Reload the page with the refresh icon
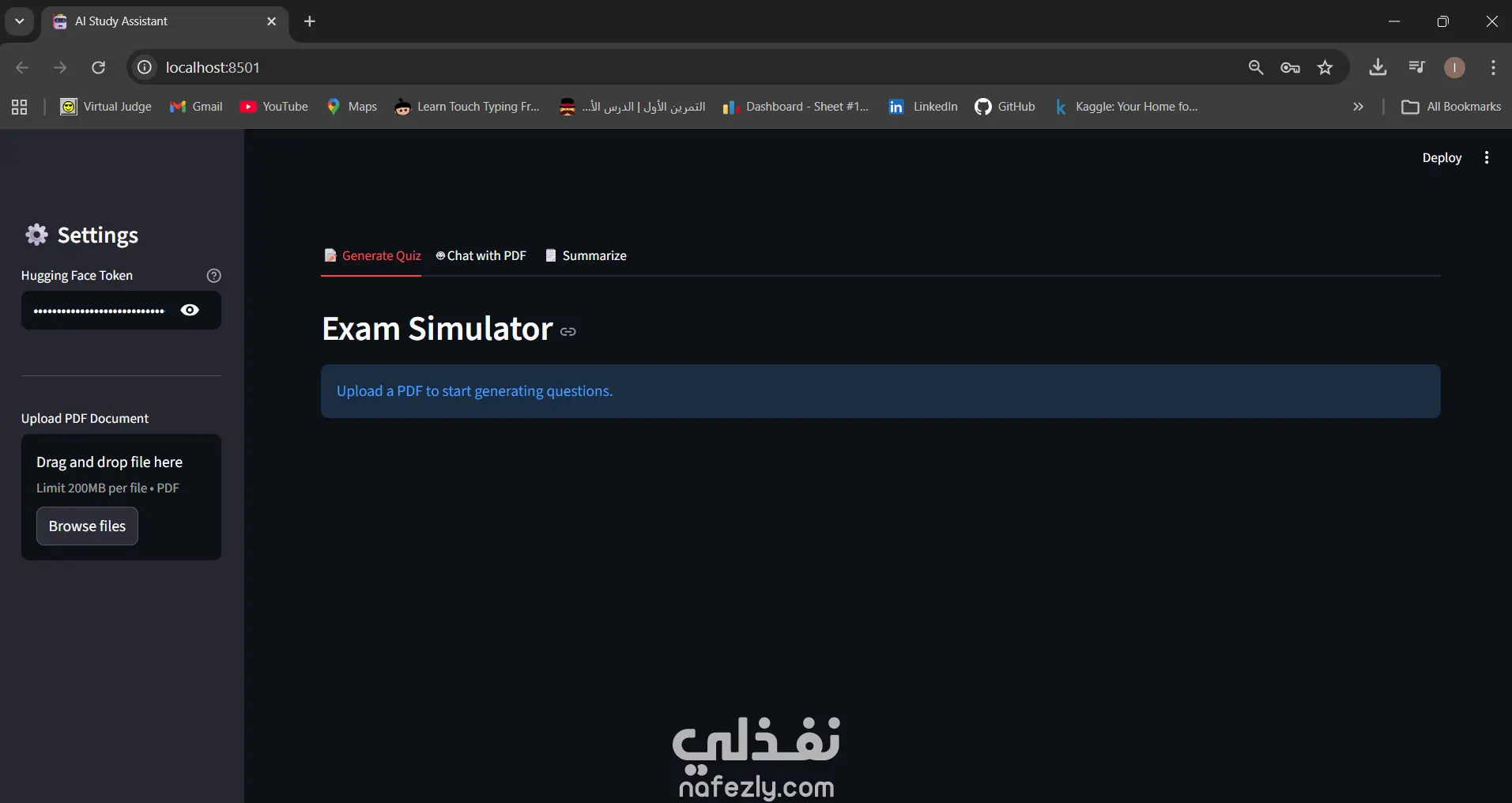This screenshot has width=1512, height=803. (98, 67)
